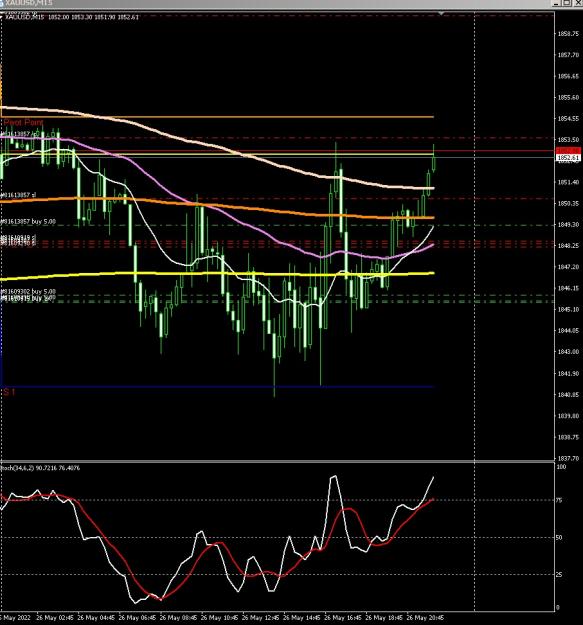Click the '26 May 02:45' time label
The image size is (583, 625).
tap(55, 618)
